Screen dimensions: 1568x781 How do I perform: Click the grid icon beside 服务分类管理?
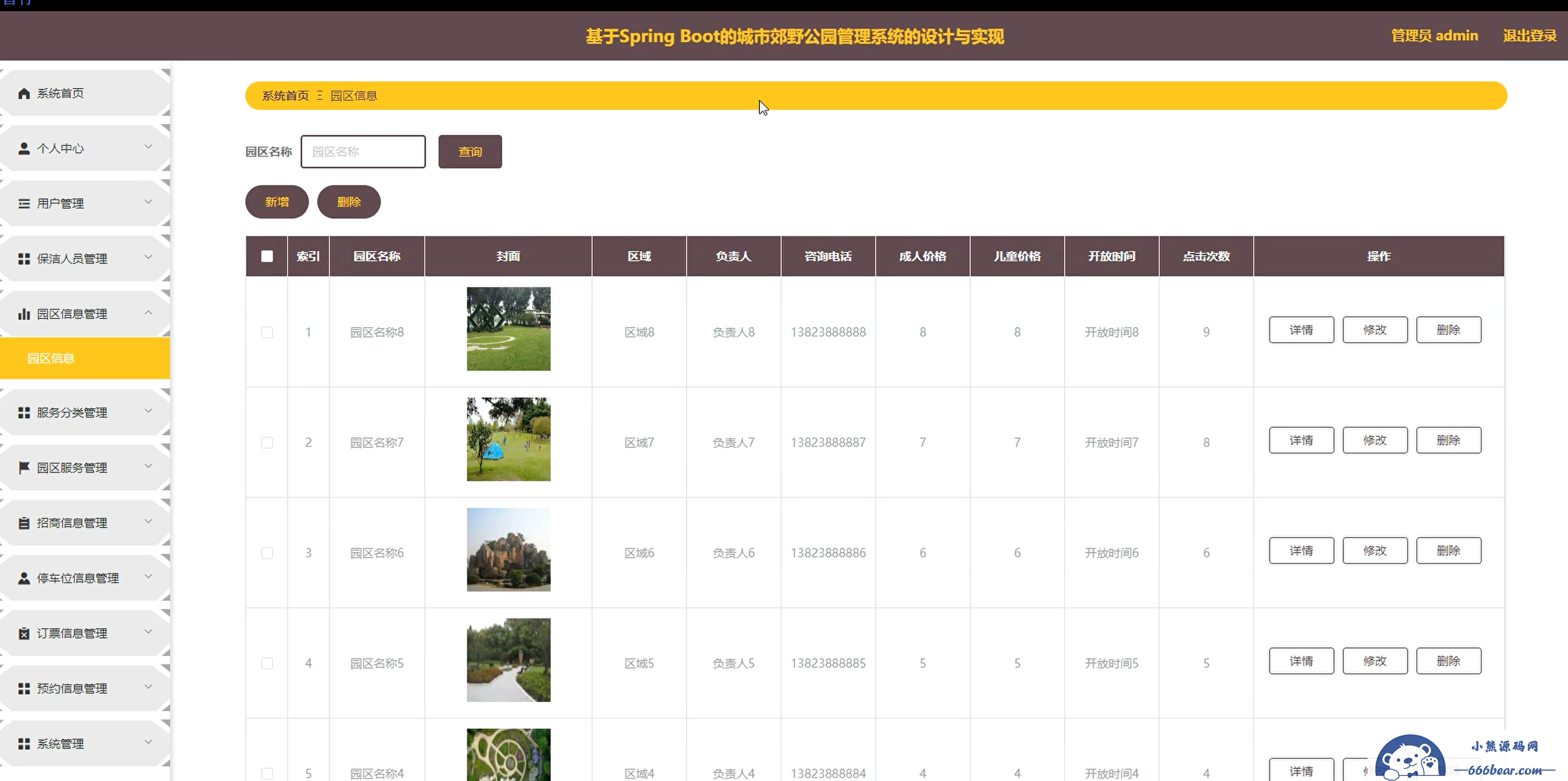(24, 413)
